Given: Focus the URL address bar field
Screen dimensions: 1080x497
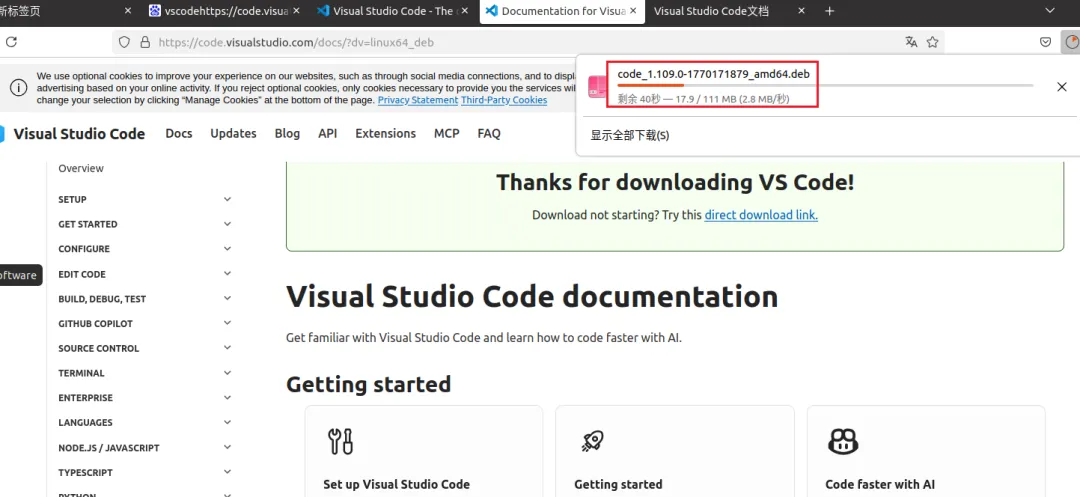Looking at the screenshot, I should (528, 42).
